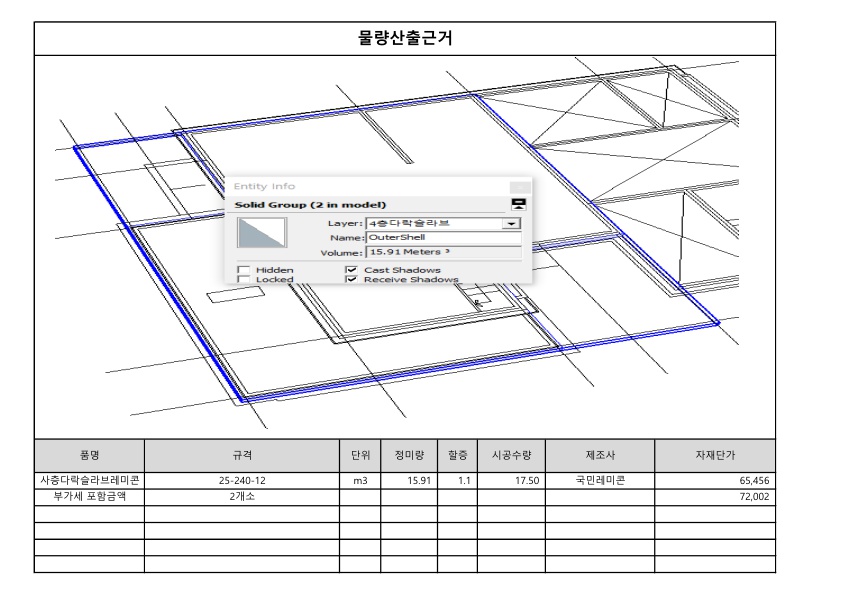Select the 품명 column header

tap(90, 455)
